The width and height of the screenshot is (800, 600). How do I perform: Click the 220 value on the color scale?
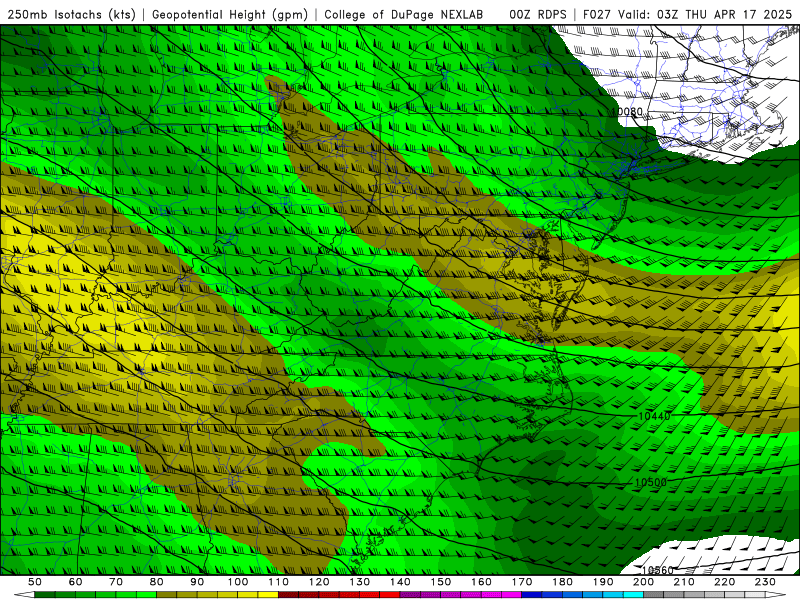(x=724, y=582)
